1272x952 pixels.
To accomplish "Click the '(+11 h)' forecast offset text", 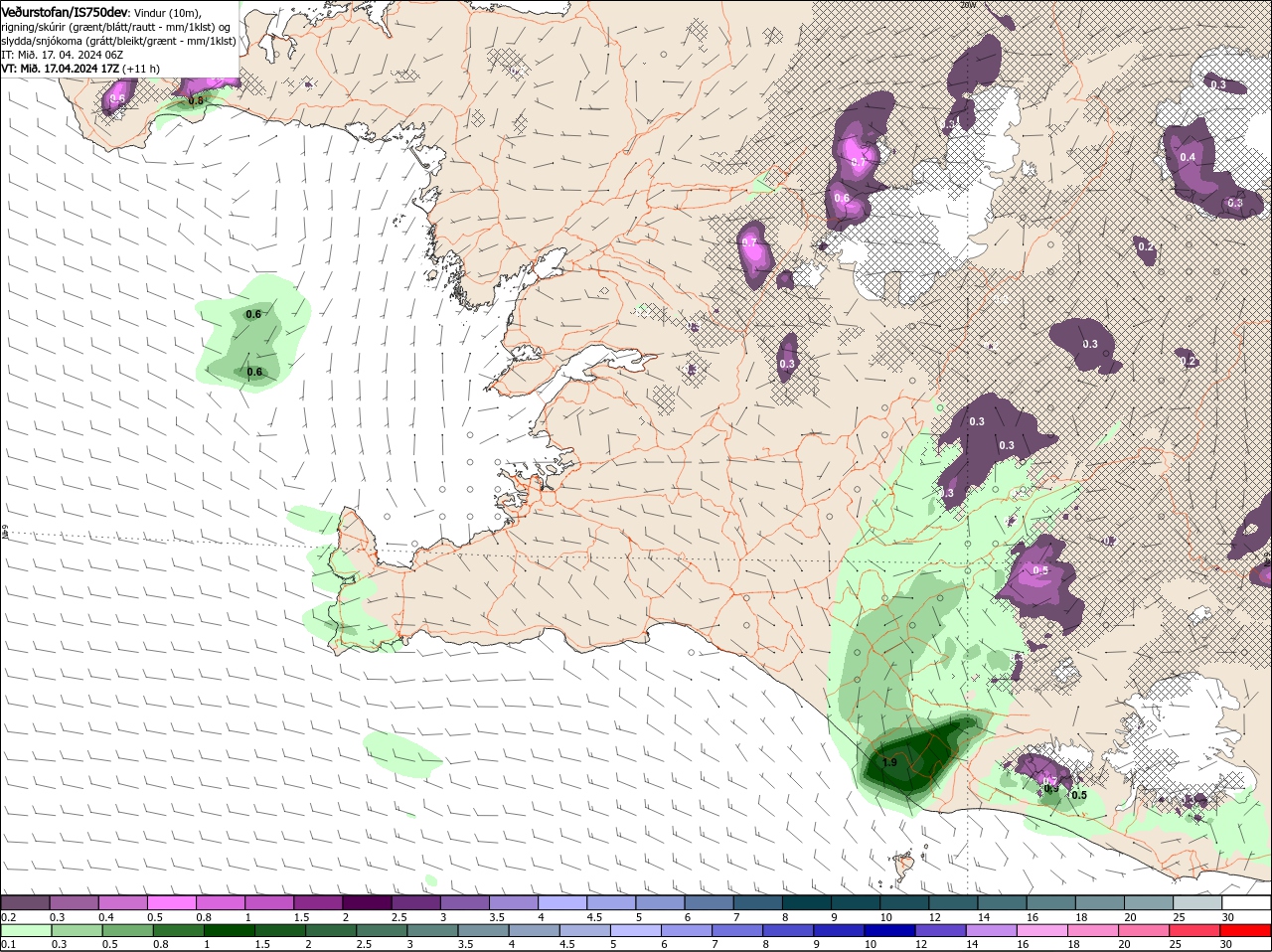I will [141, 69].
